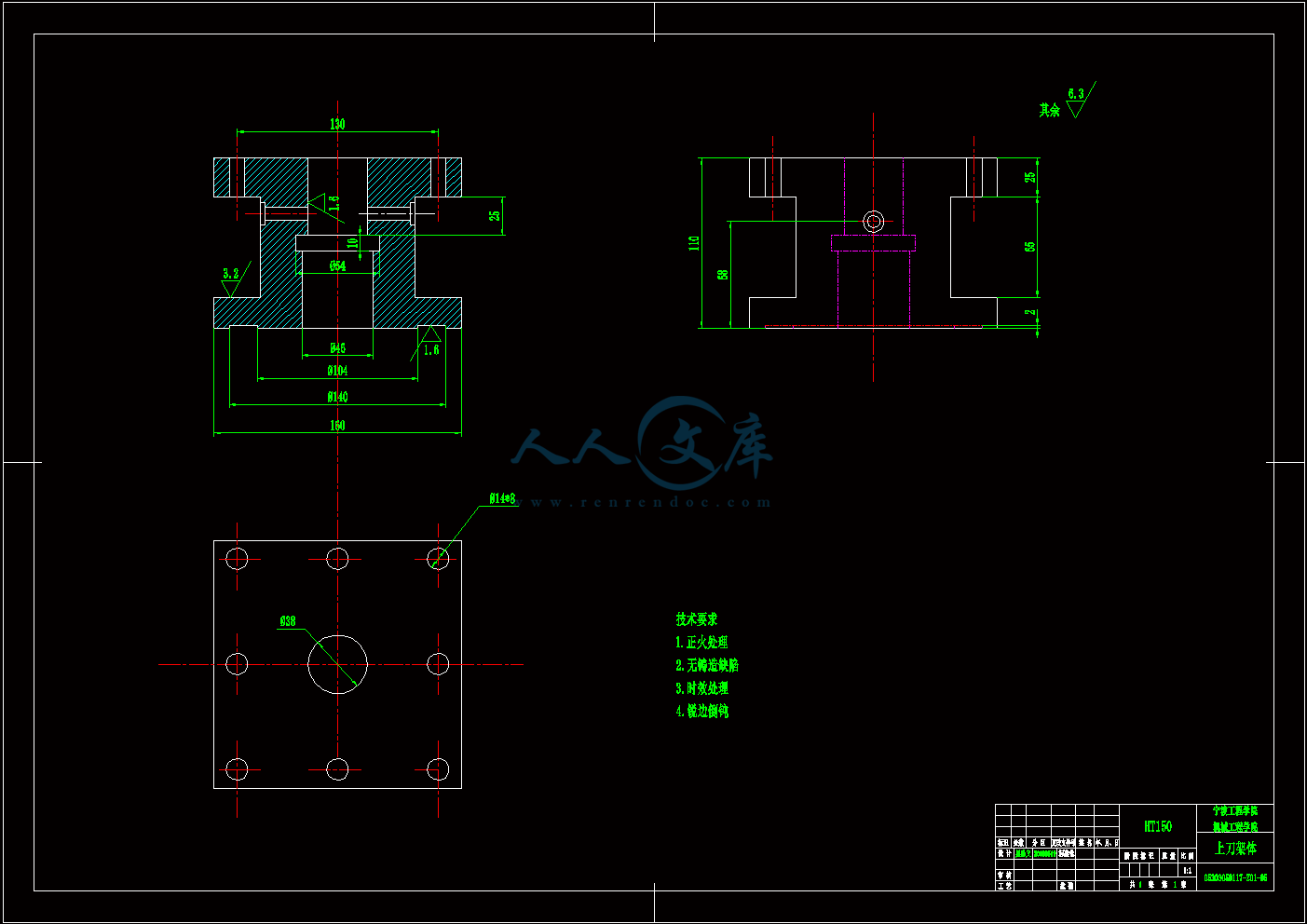The height and width of the screenshot is (924, 1307).
Task: Click the 其余 roughness note
Action: (x=1050, y=110)
